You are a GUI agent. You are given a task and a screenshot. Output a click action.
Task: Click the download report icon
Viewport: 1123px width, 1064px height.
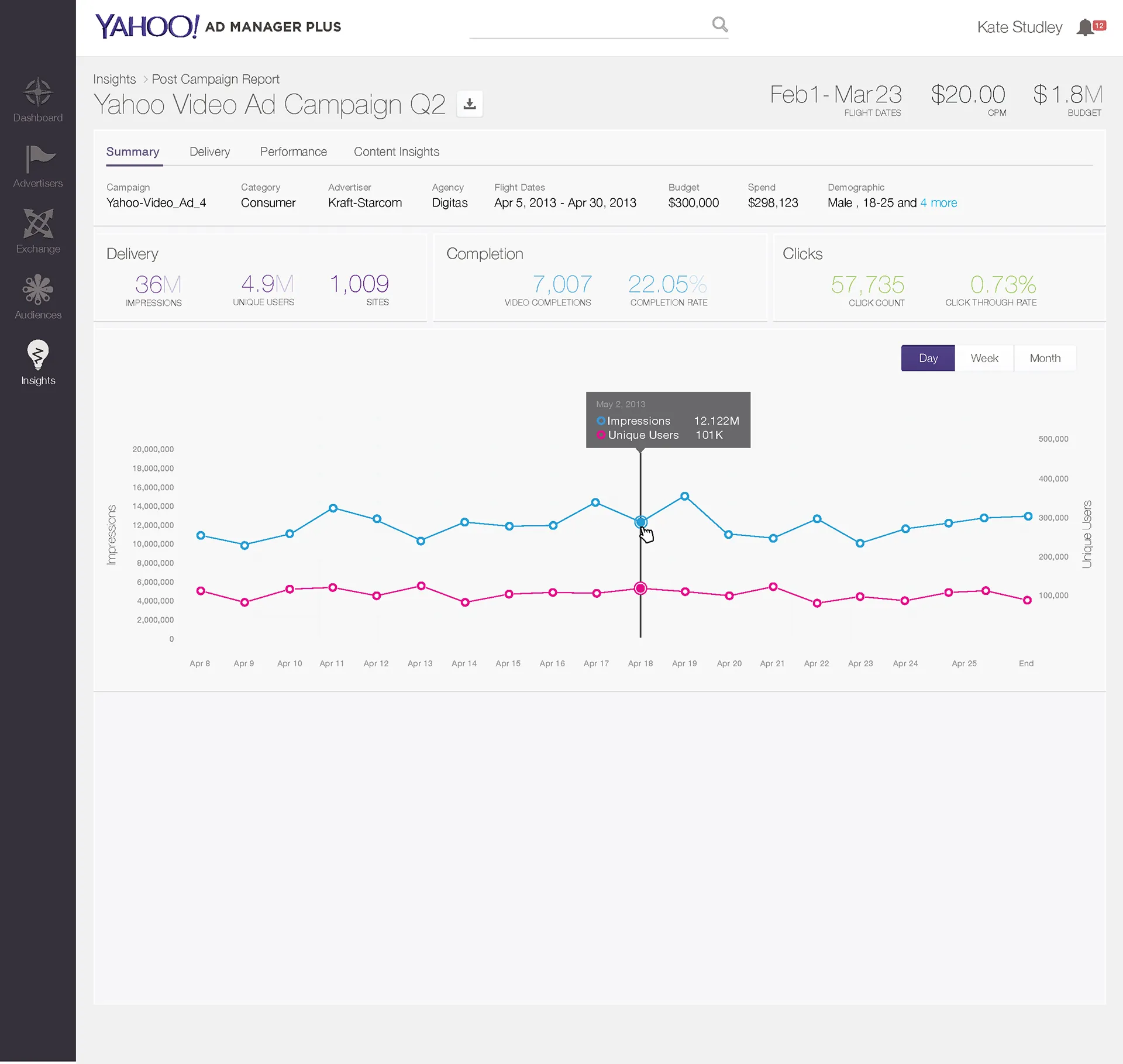(x=469, y=104)
